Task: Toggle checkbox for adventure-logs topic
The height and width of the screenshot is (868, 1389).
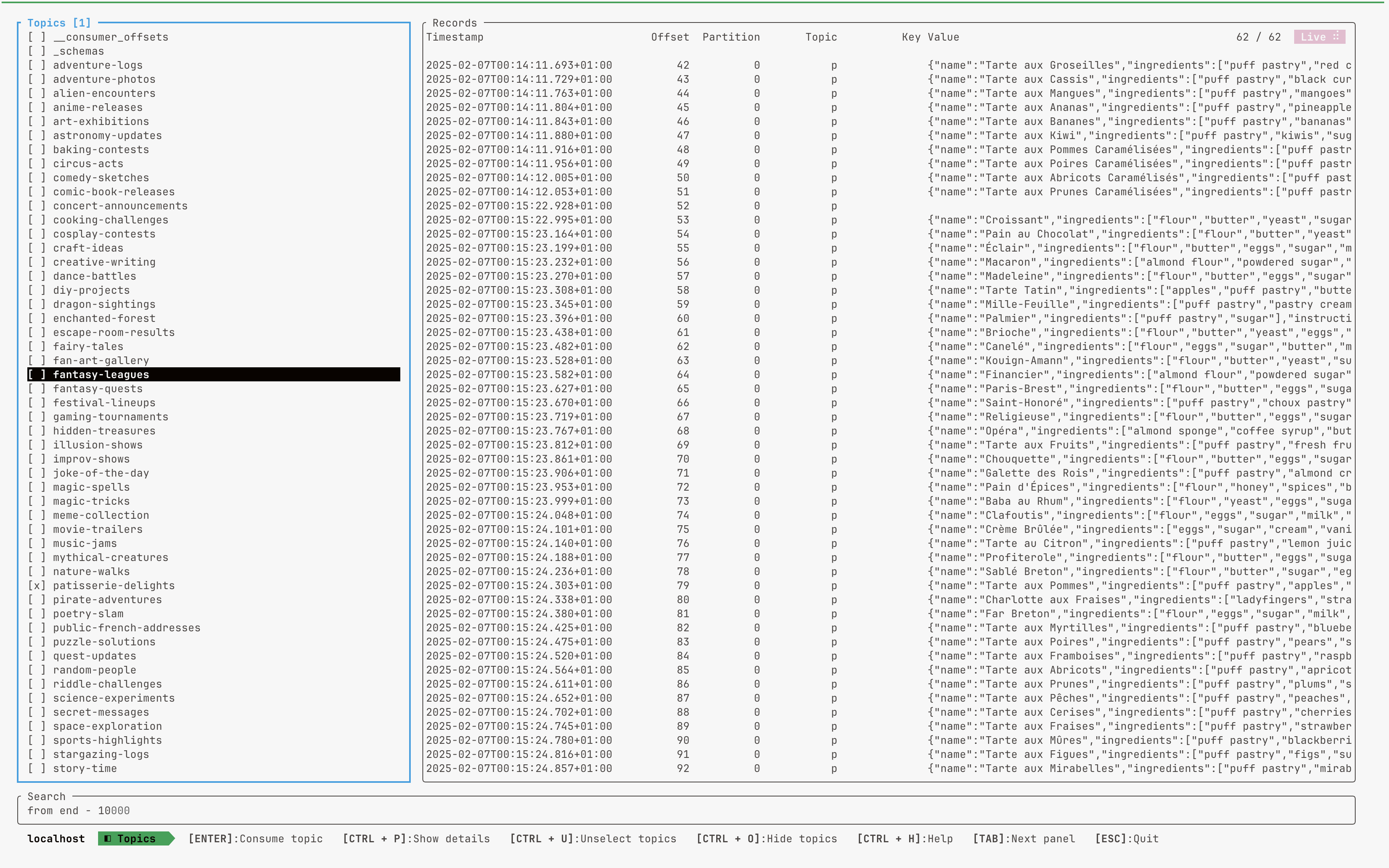Action: click(37, 66)
